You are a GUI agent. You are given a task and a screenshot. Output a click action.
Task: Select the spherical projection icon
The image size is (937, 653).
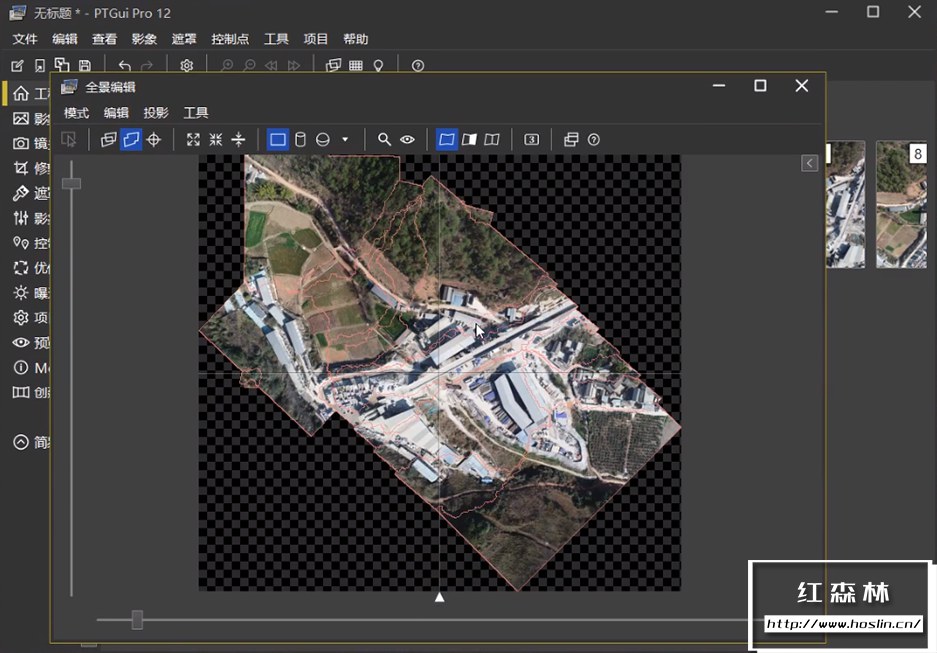click(x=323, y=140)
